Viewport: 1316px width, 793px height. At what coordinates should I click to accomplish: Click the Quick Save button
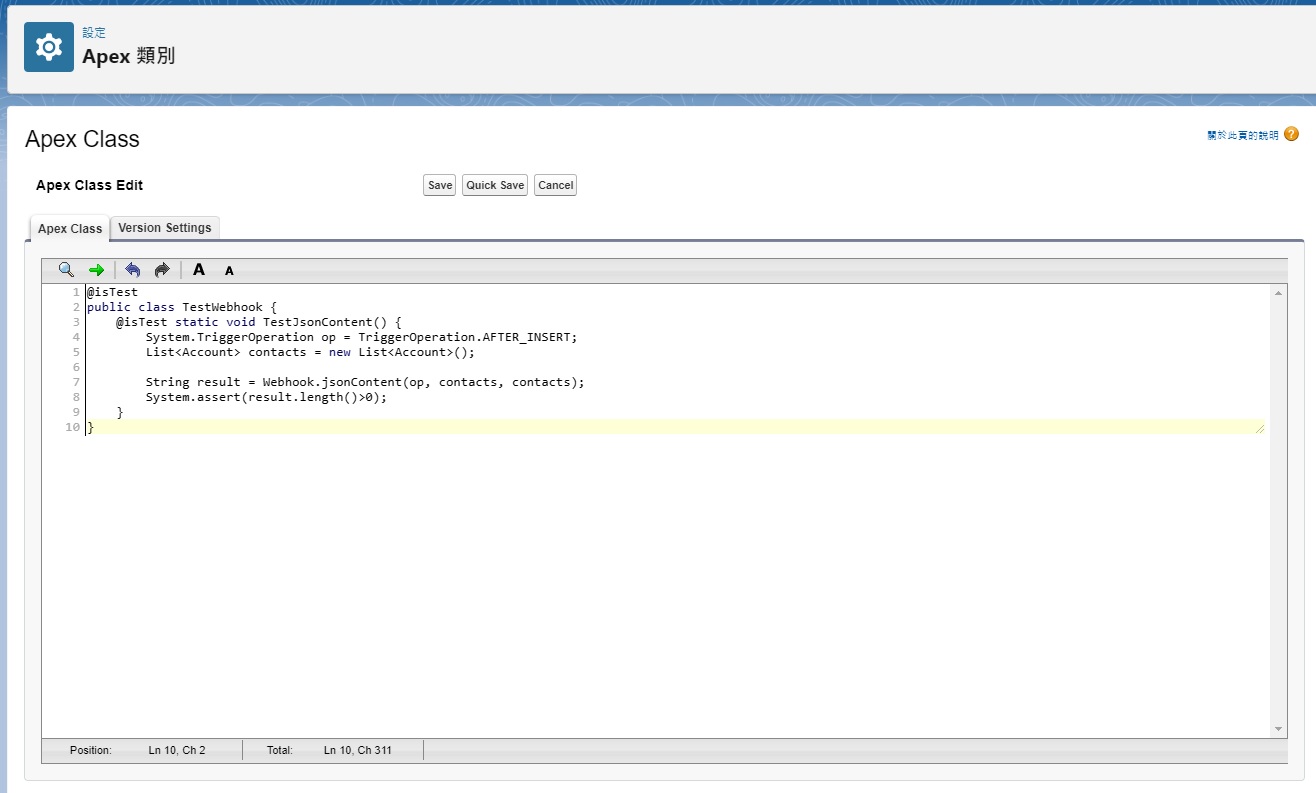[495, 185]
